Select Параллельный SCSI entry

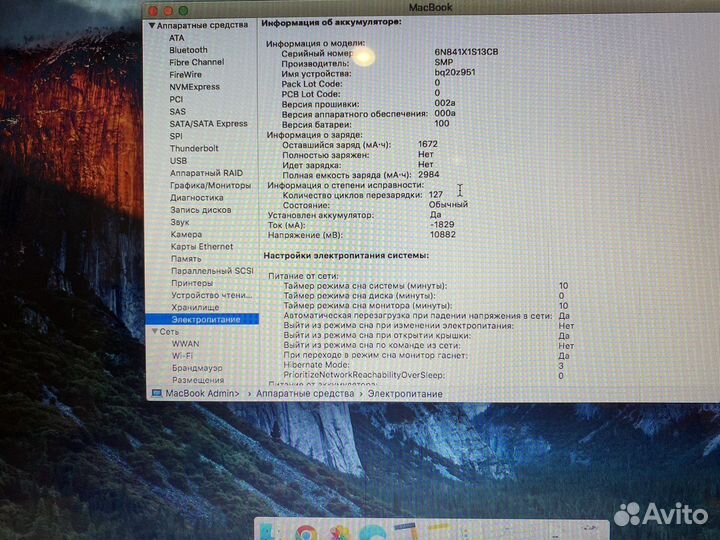click(212, 271)
